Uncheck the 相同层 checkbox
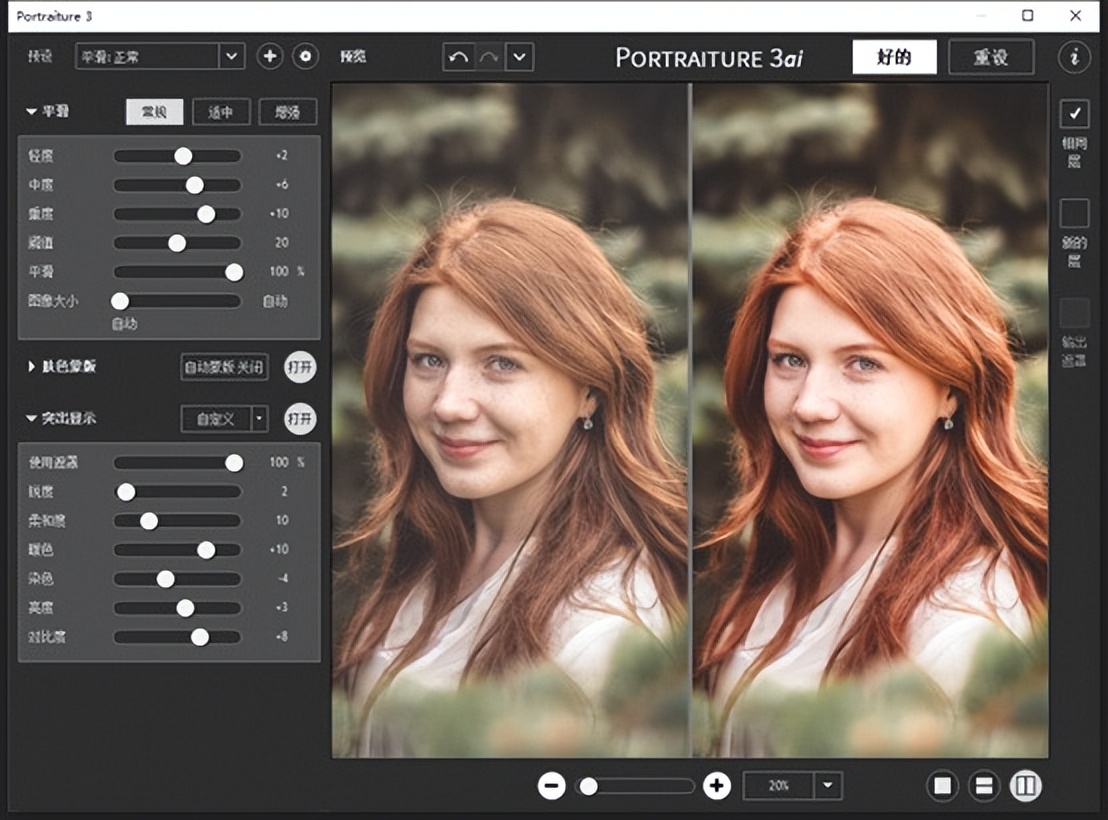 pyautogui.click(x=1074, y=114)
